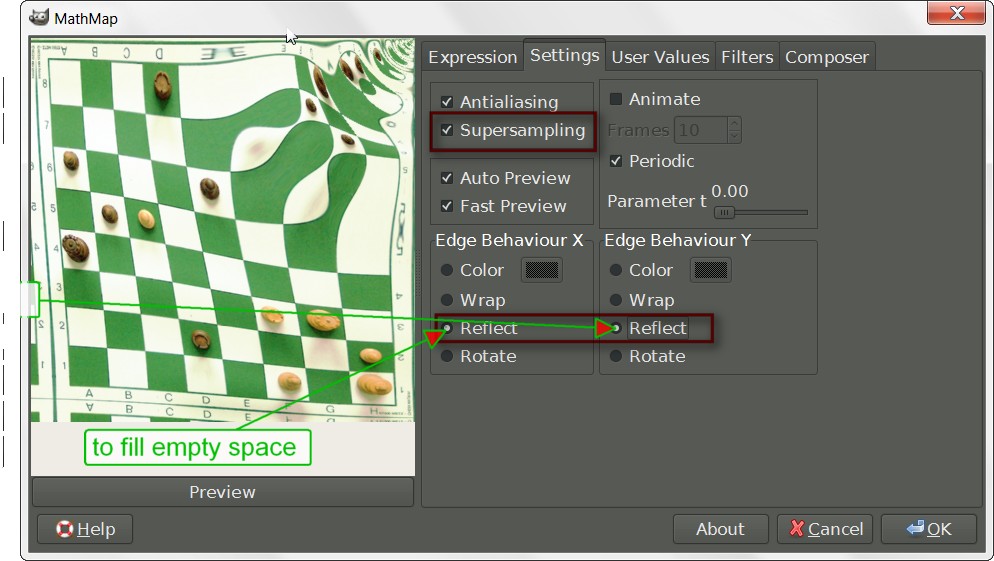This screenshot has width=994, height=561.
Task: Open Help with the lifebuoy button
Action: (85, 529)
